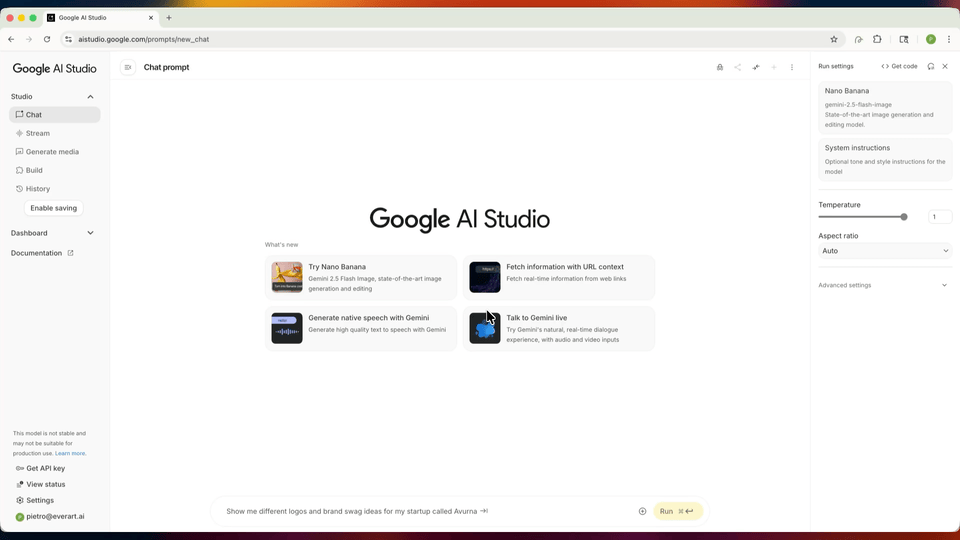Open Generate native speech with Gemini card

pyautogui.click(x=361, y=328)
